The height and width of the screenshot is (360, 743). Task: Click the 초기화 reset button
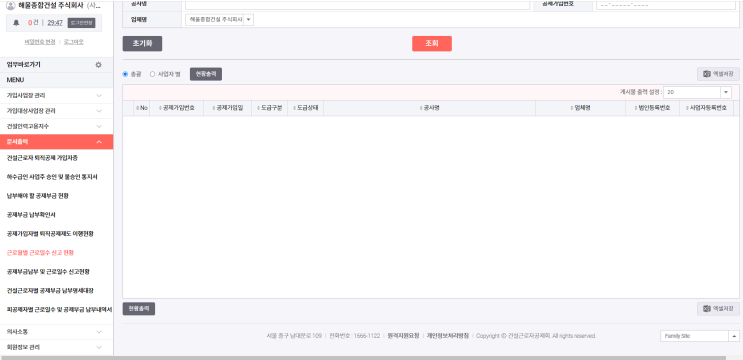[x=142, y=44]
